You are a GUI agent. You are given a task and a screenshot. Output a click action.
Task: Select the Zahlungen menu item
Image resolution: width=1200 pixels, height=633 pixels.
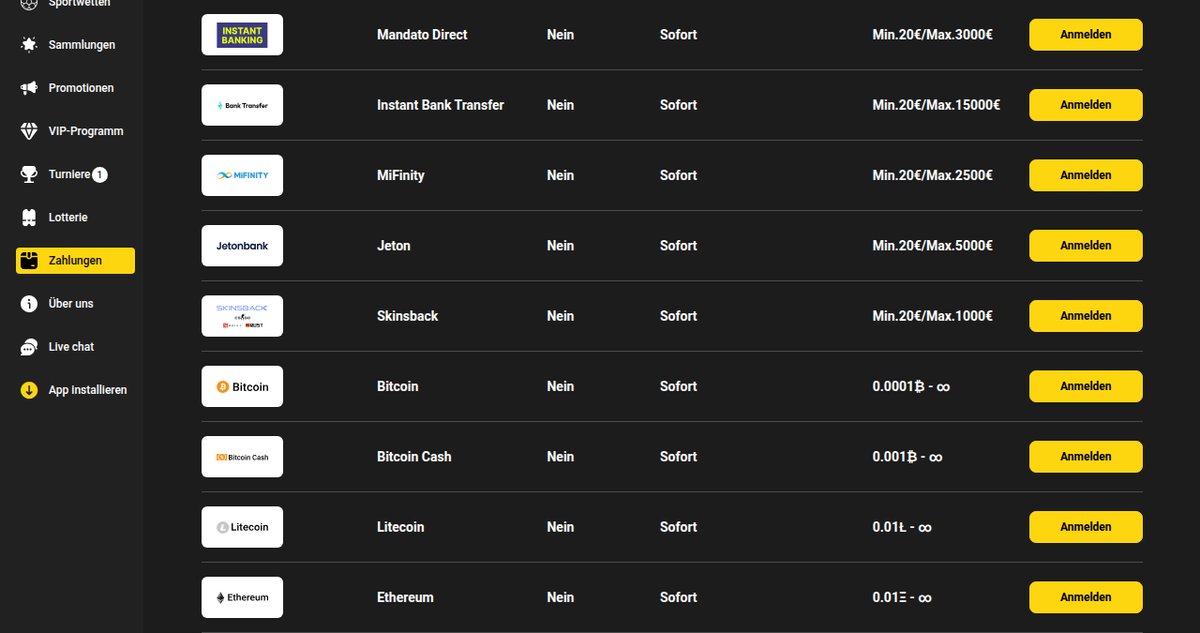tap(75, 260)
